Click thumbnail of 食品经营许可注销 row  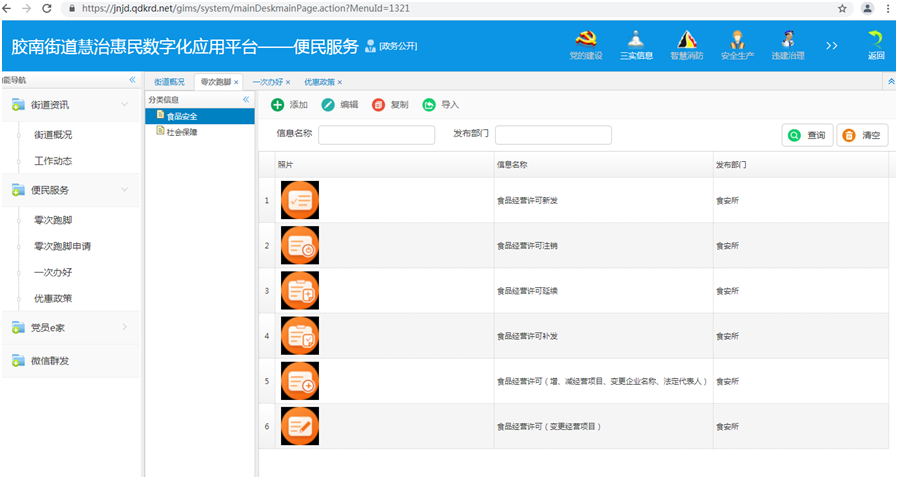click(300, 245)
